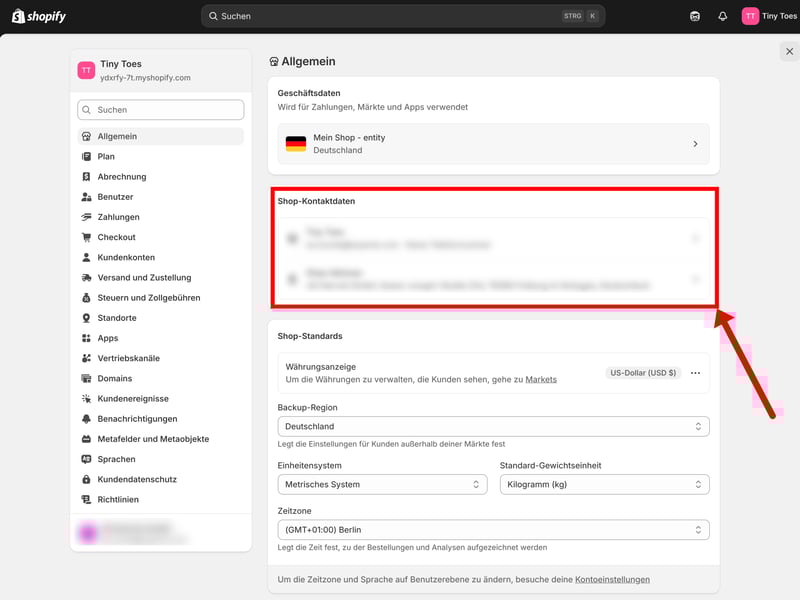This screenshot has height=600, width=800.
Task: Click the Checkout cart icon entry
Action: point(87,237)
